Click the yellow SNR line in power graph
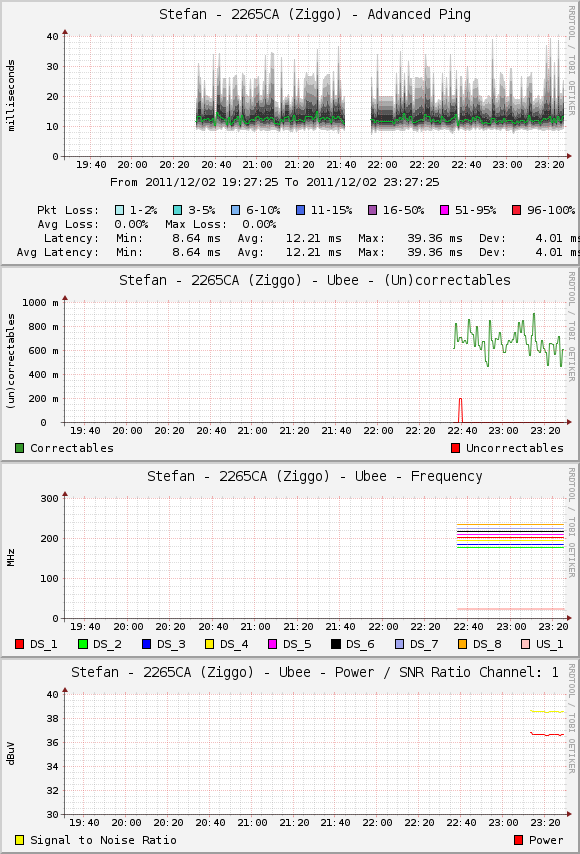The image size is (580, 854). [547, 711]
